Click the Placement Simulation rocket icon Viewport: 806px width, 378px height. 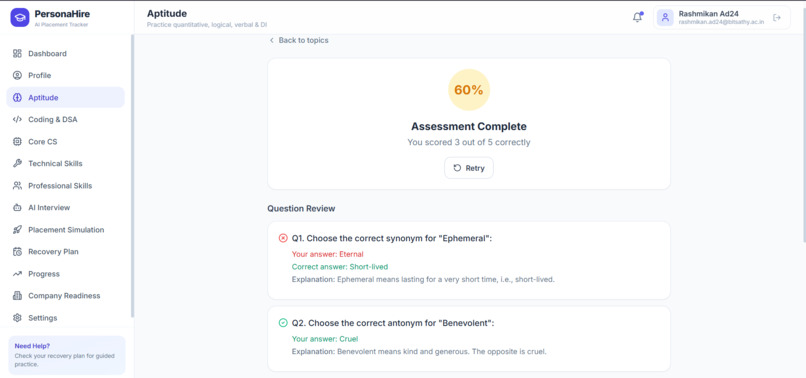[x=17, y=230]
